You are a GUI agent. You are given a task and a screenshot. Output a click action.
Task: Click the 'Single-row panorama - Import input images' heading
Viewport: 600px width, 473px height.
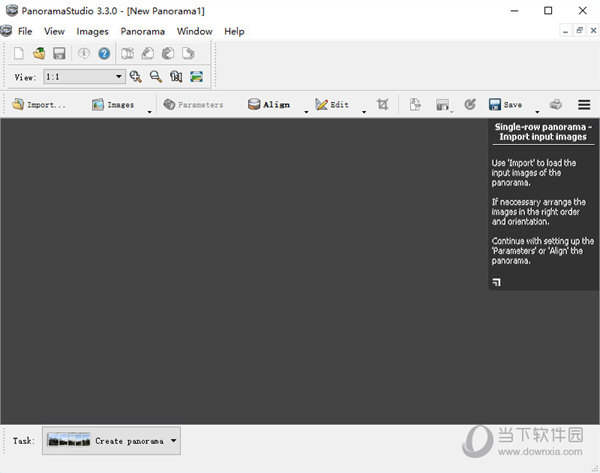click(543, 132)
